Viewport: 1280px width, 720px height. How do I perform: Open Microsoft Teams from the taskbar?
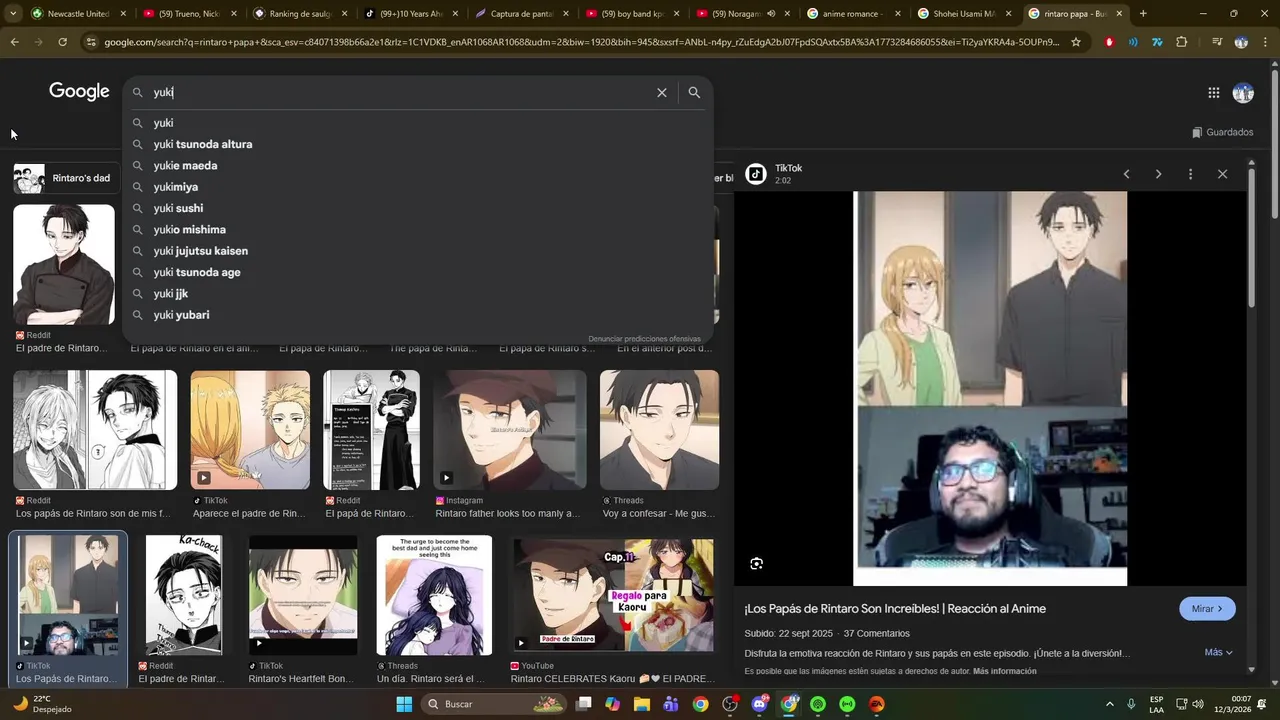(671, 704)
